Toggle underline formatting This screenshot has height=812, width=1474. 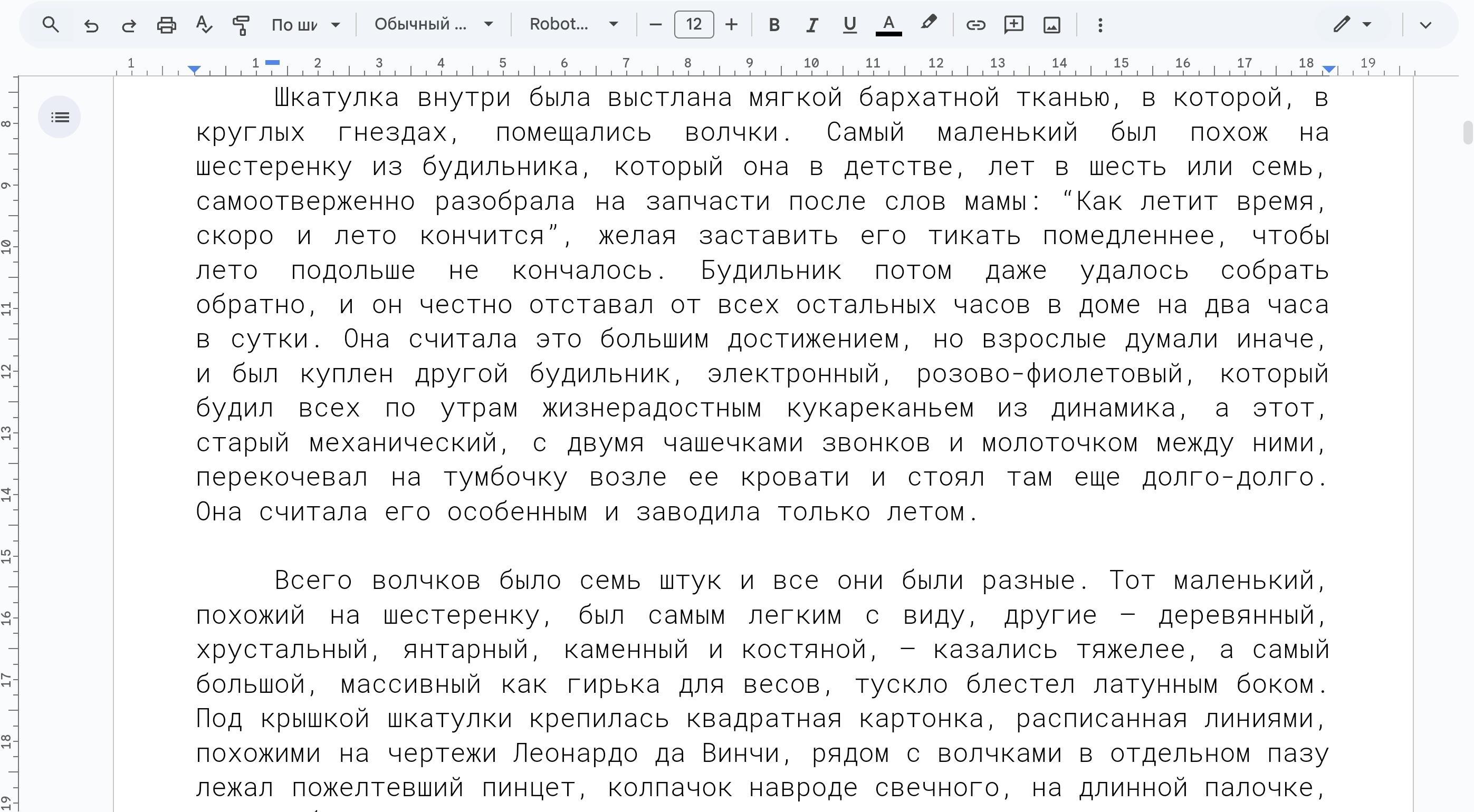[x=850, y=25]
